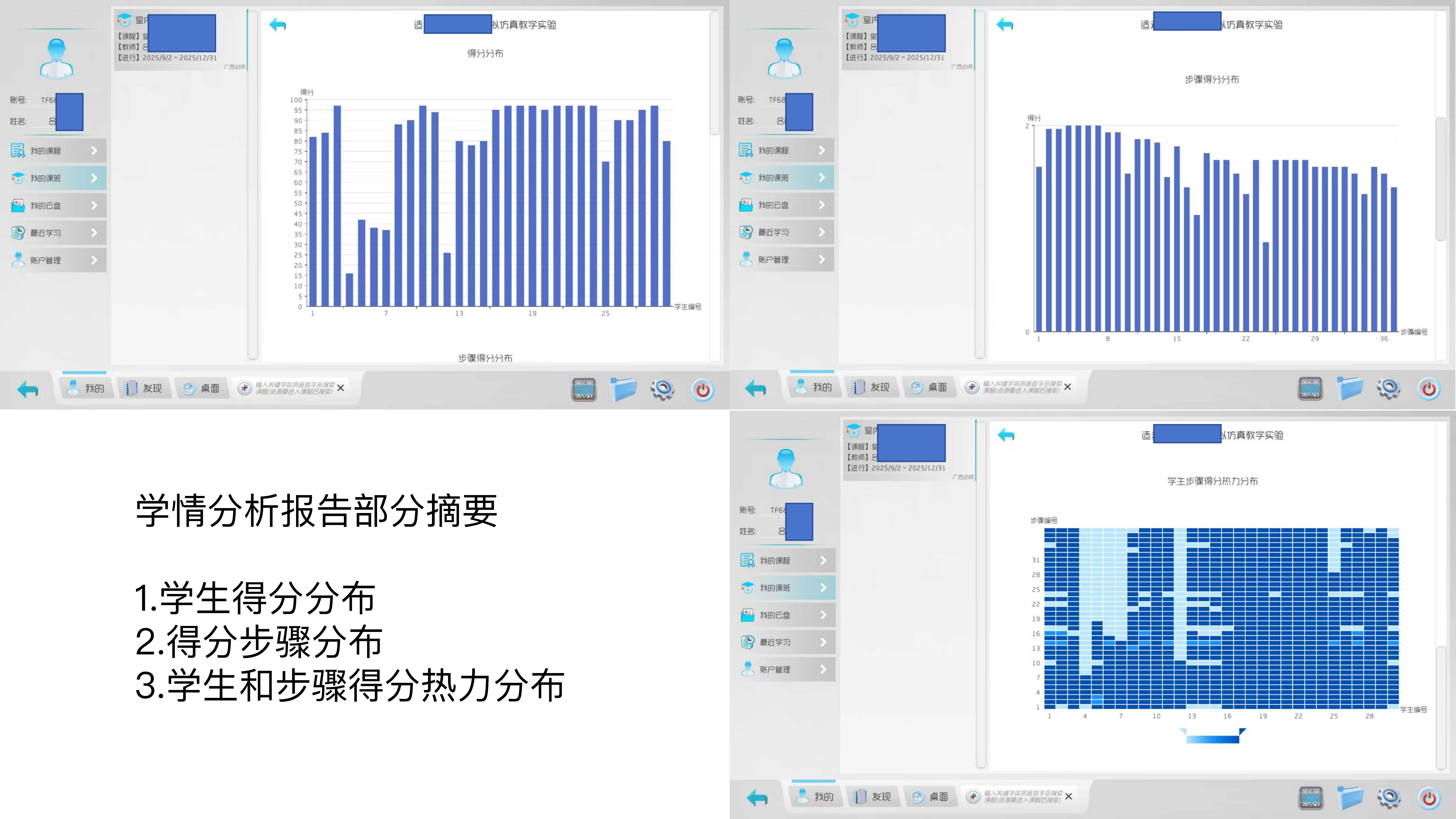Click back arrow beside heatmap window's experiment title

click(x=1006, y=435)
